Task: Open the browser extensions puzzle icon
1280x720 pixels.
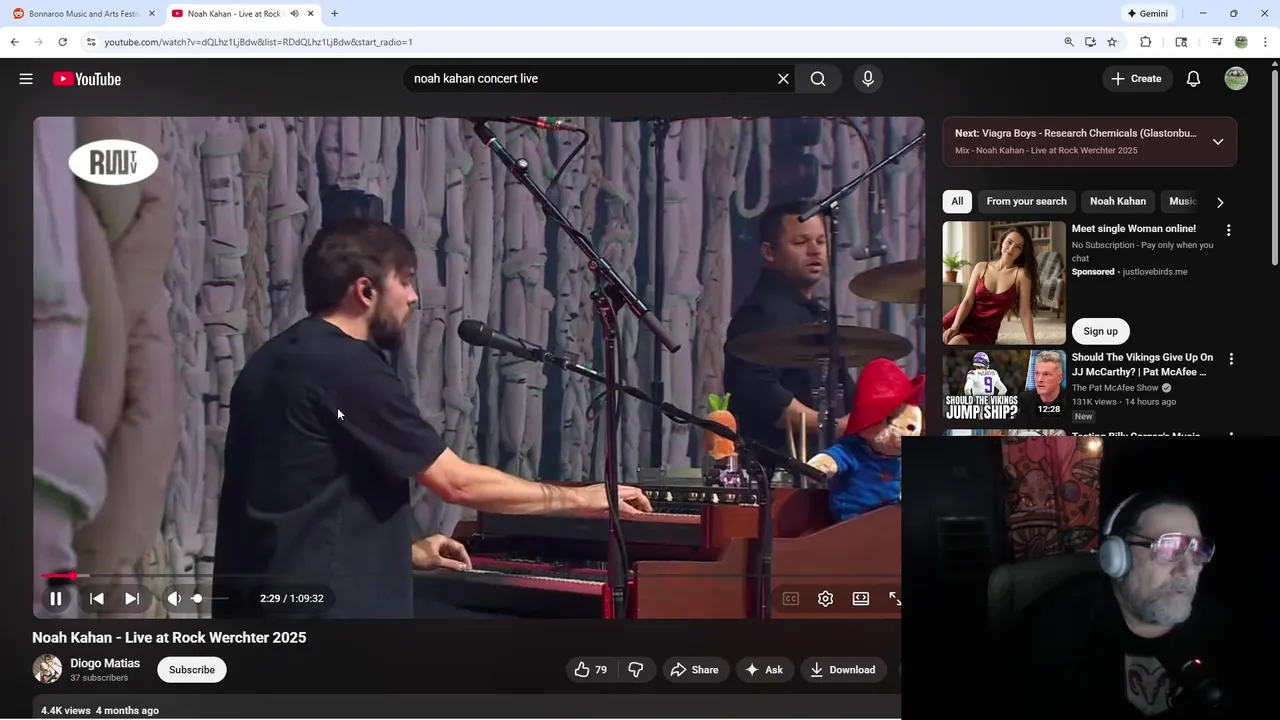Action: [1146, 42]
